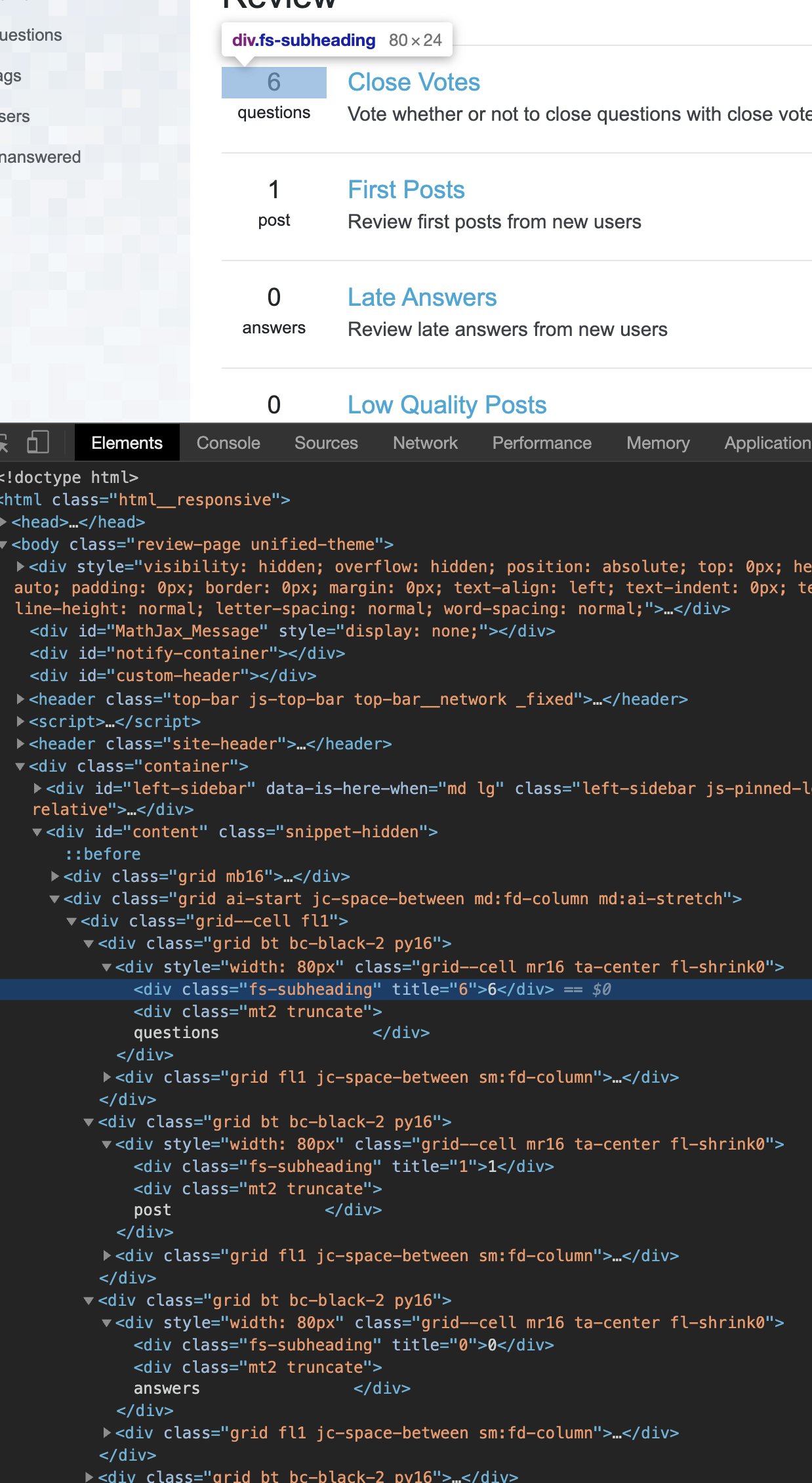812x1483 pixels.
Task: Click the 'Review first posts from new users' text
Action: [x=495, y=221]
